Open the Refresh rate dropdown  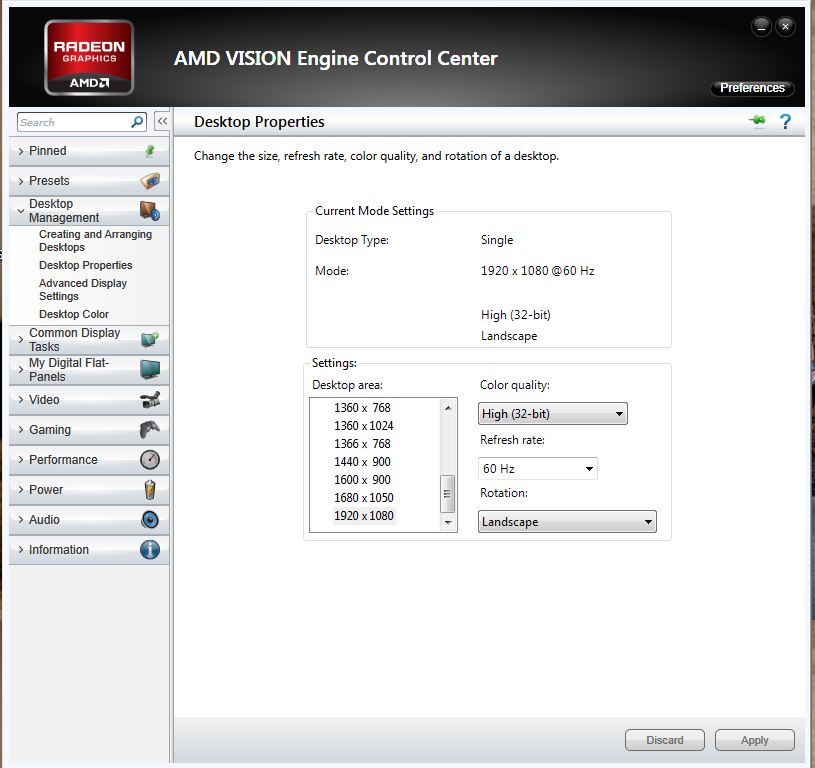tap(537, 469)
